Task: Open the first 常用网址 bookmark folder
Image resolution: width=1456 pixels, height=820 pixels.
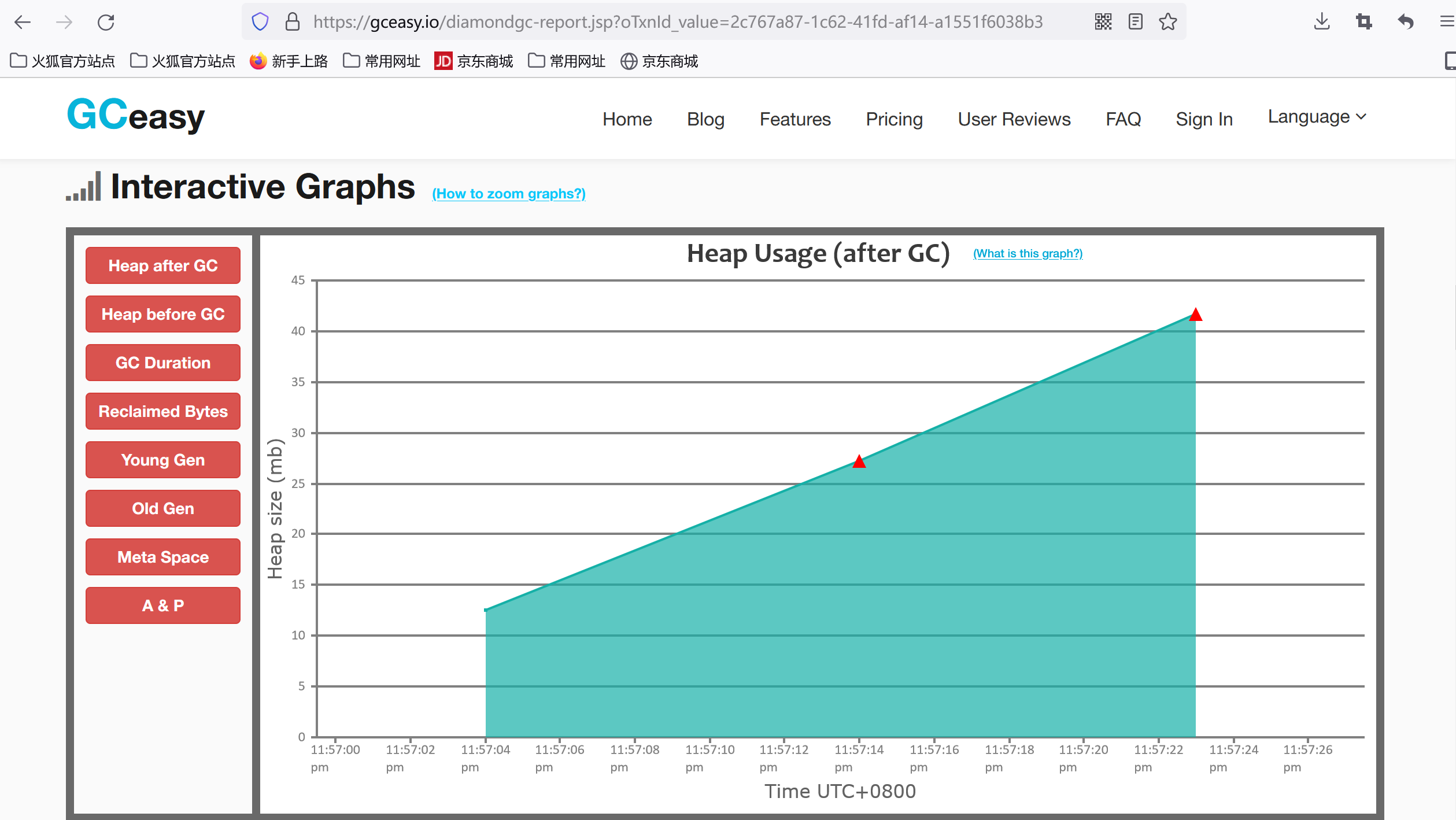Action: 381,61
